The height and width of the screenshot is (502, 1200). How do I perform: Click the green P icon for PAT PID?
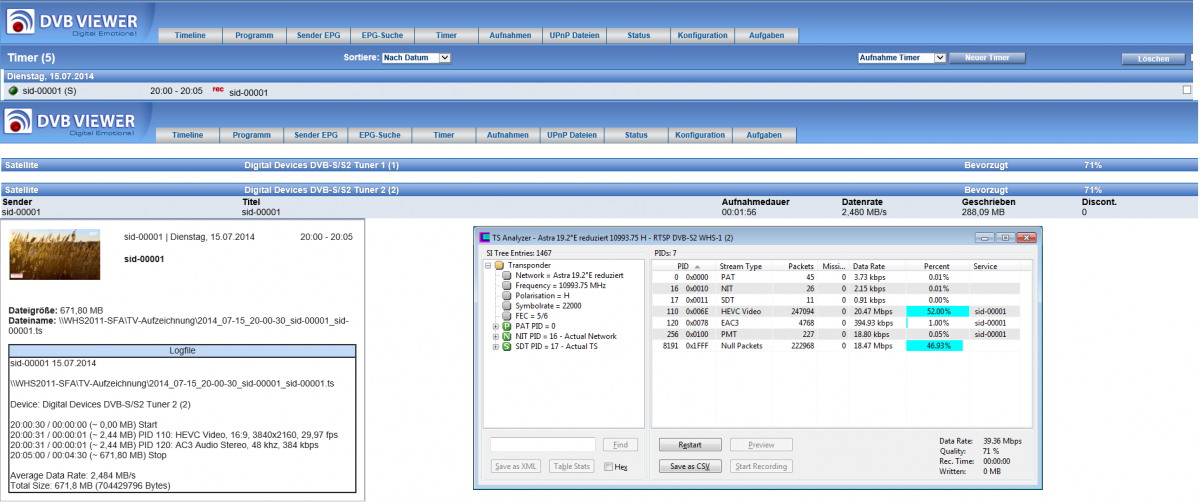pos(506,326)
